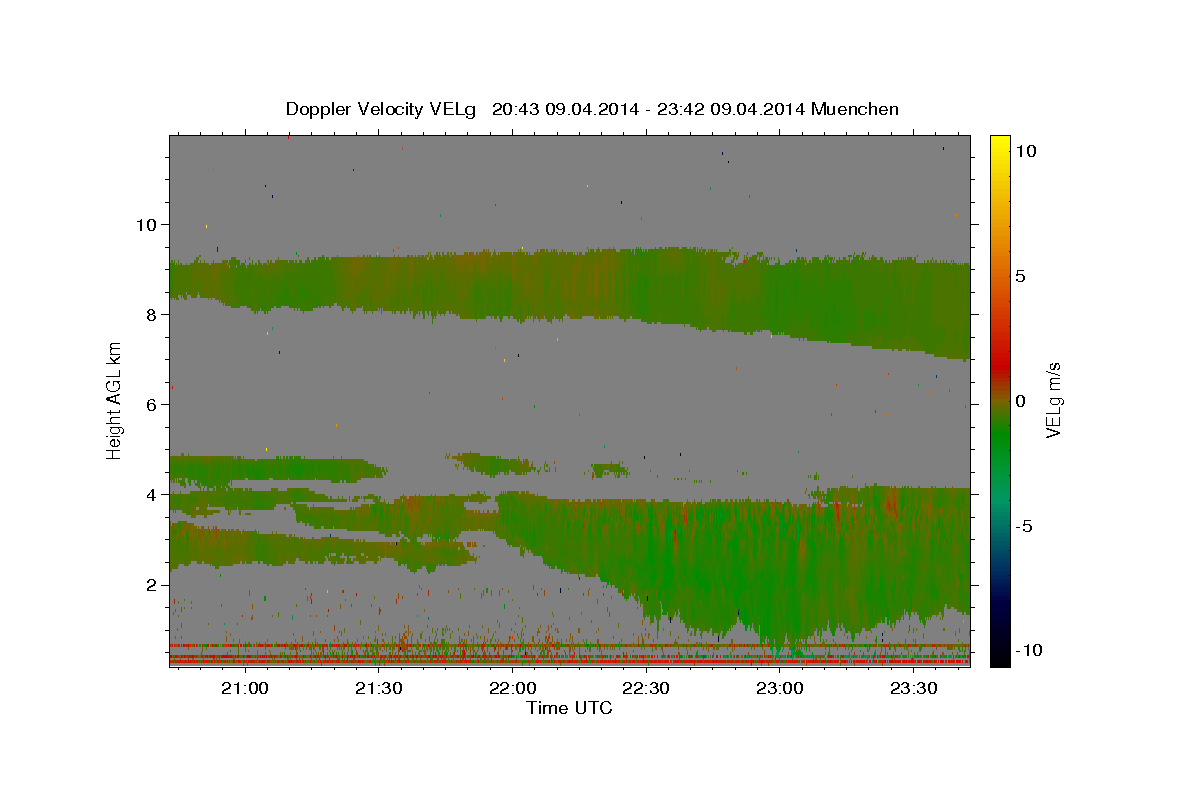The width and height of the screenshot is (1200, 800).
Task: Click the 22:30 time tick label
Action: [646, 688]
